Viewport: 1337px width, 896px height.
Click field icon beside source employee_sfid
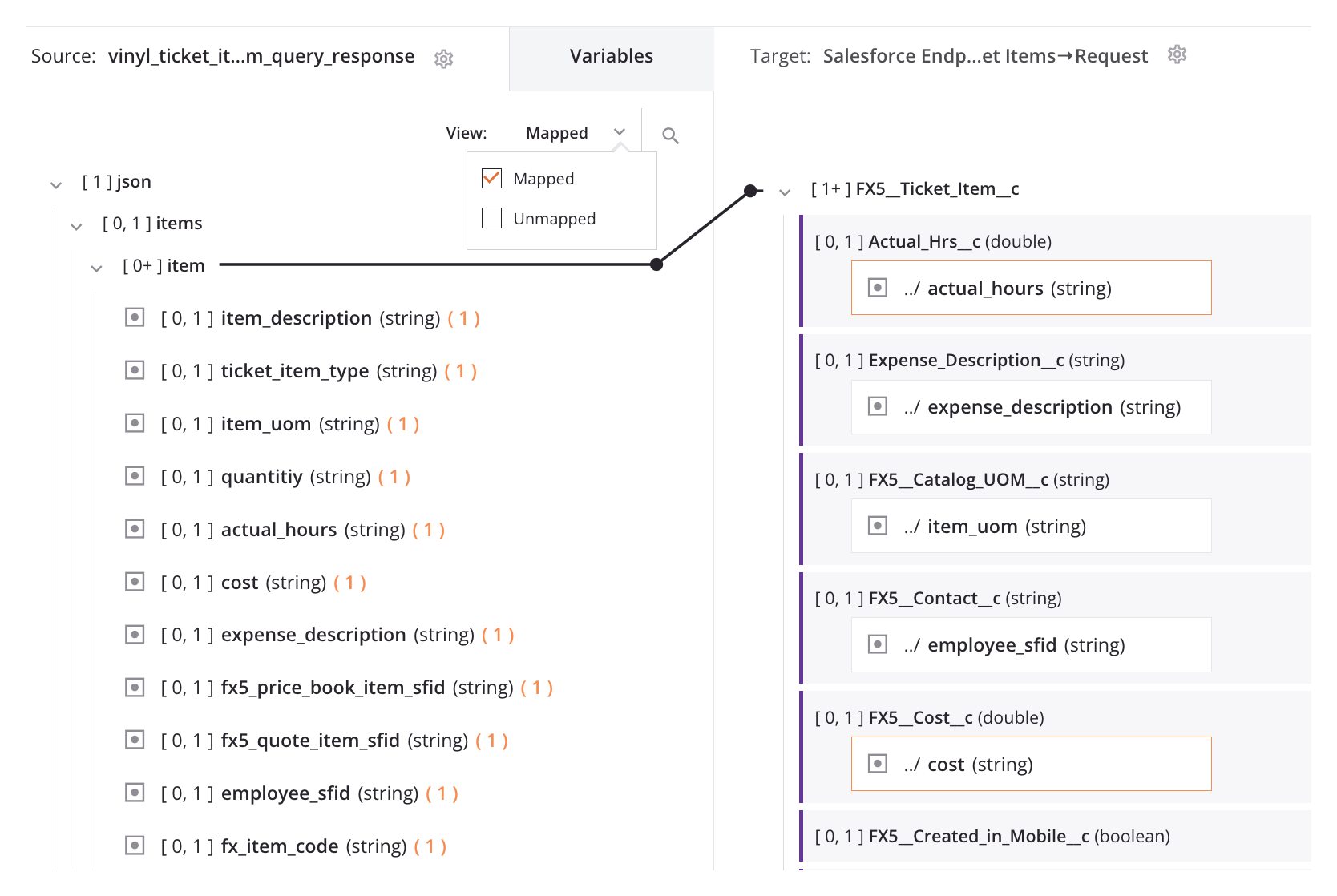[x=135, y=793]
